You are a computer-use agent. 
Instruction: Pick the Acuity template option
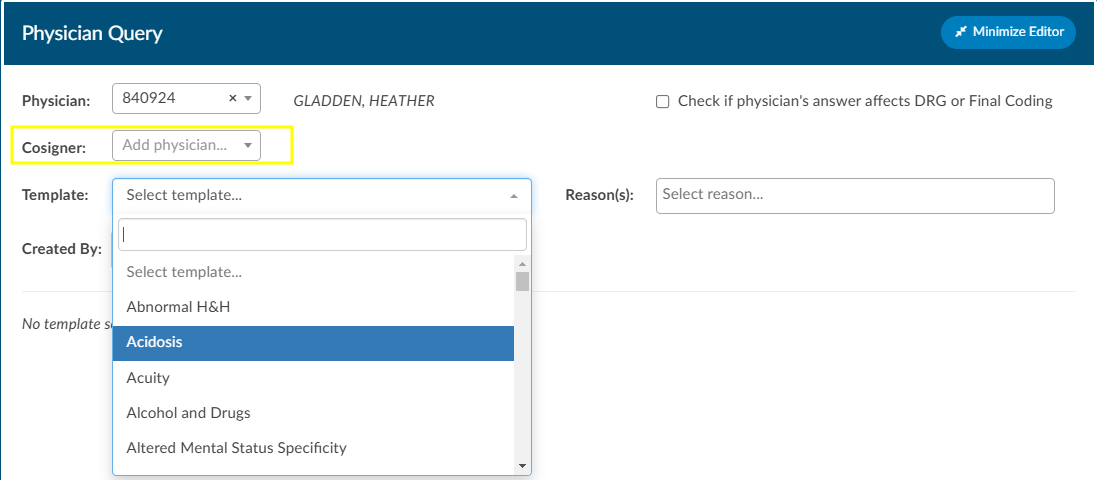[x=313, y=378]
